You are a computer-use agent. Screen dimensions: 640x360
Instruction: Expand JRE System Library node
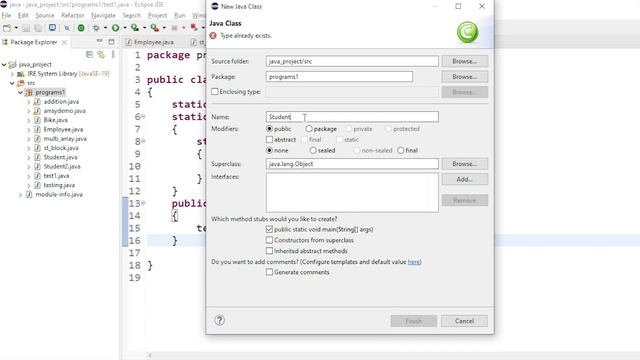point(12,74)
